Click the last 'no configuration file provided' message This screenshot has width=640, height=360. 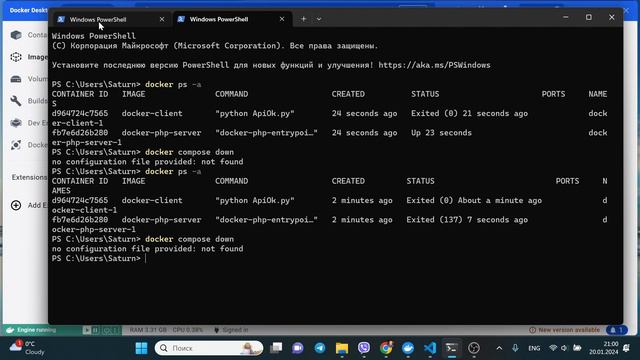(x=147, y=249)
